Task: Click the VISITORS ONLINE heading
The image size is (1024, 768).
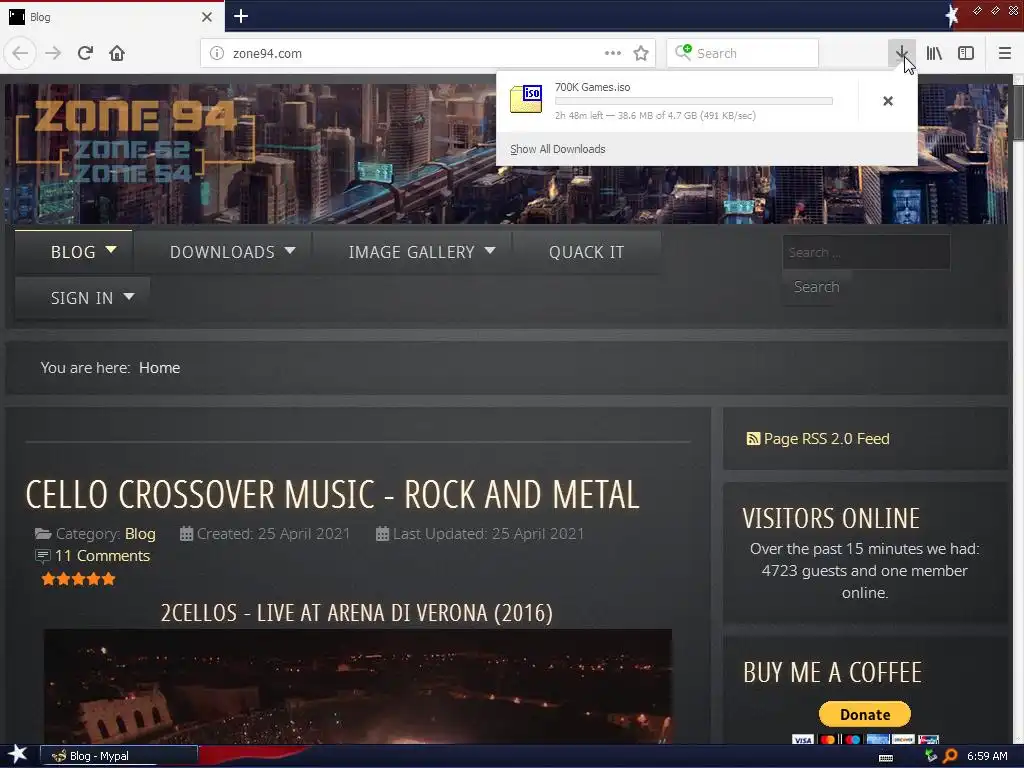Action: point(831,519)
